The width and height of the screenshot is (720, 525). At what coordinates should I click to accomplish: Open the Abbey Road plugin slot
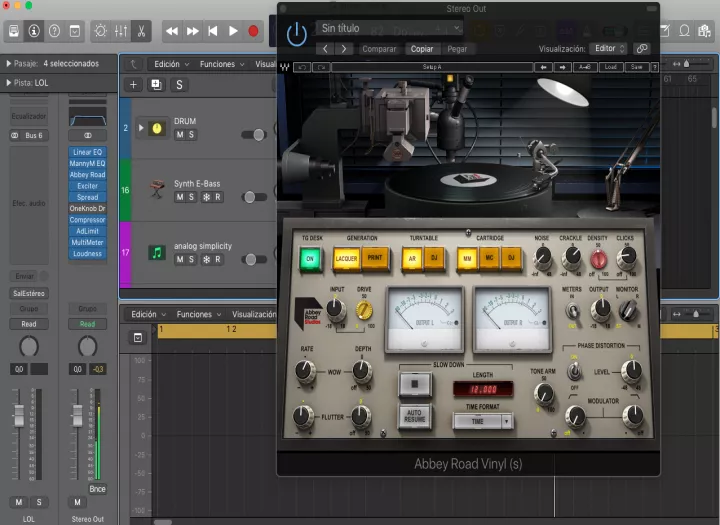pyautogui.click(x=87, y=175)
